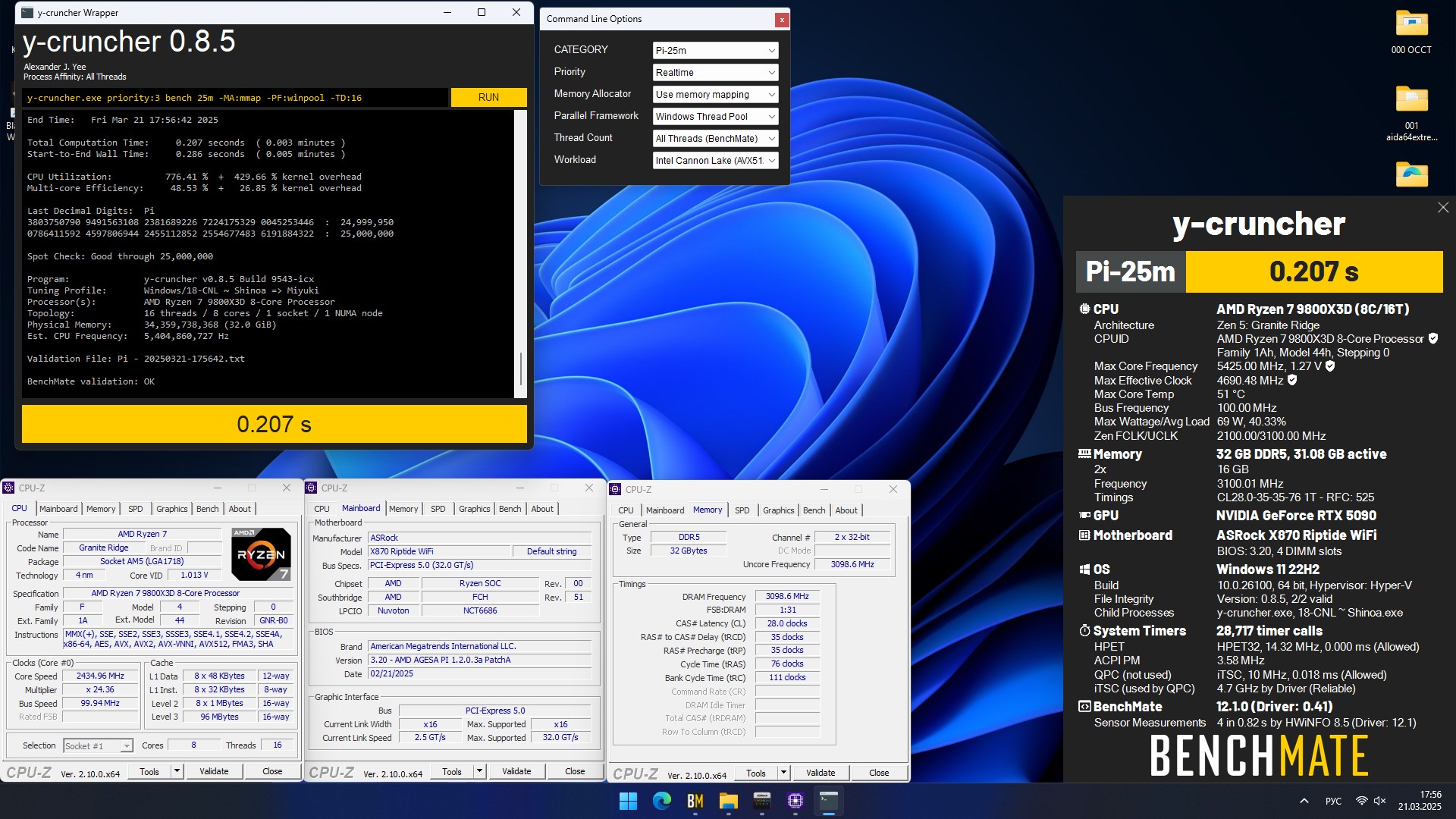Open the CATEGORY dropdown showing Pi-25m
Screen dimensions: 1456x819
(715, 50)
